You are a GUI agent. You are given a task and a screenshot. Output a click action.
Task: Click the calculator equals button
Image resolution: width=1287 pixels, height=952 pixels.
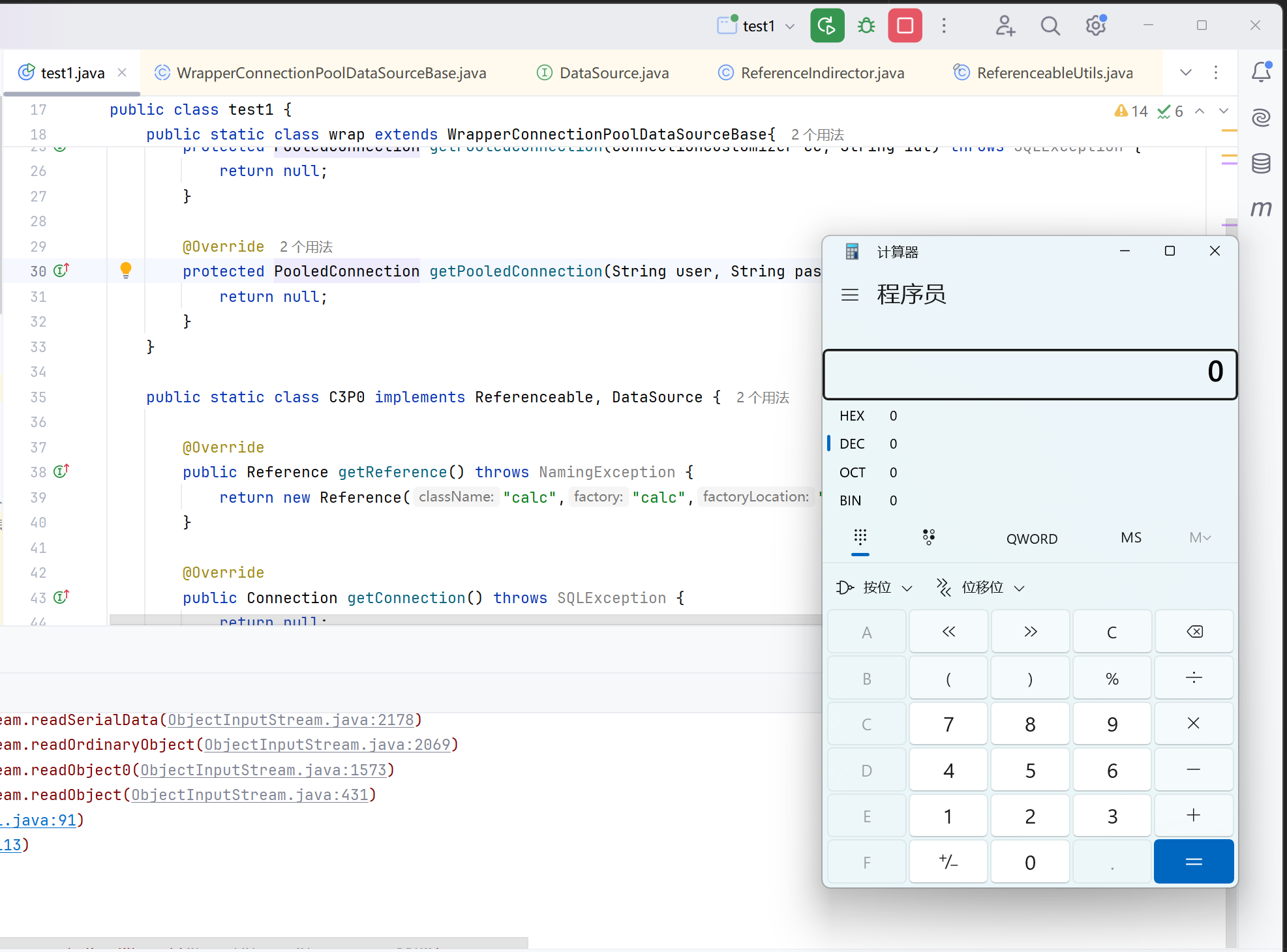1194,861
